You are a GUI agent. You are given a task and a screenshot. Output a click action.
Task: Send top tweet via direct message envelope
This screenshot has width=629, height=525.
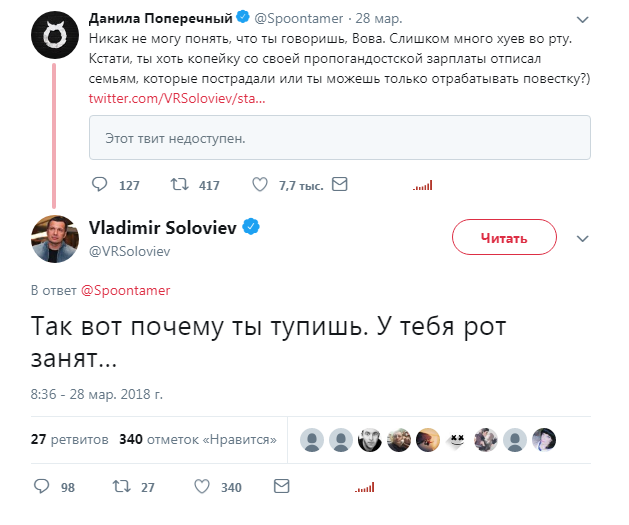coord(339,185)
